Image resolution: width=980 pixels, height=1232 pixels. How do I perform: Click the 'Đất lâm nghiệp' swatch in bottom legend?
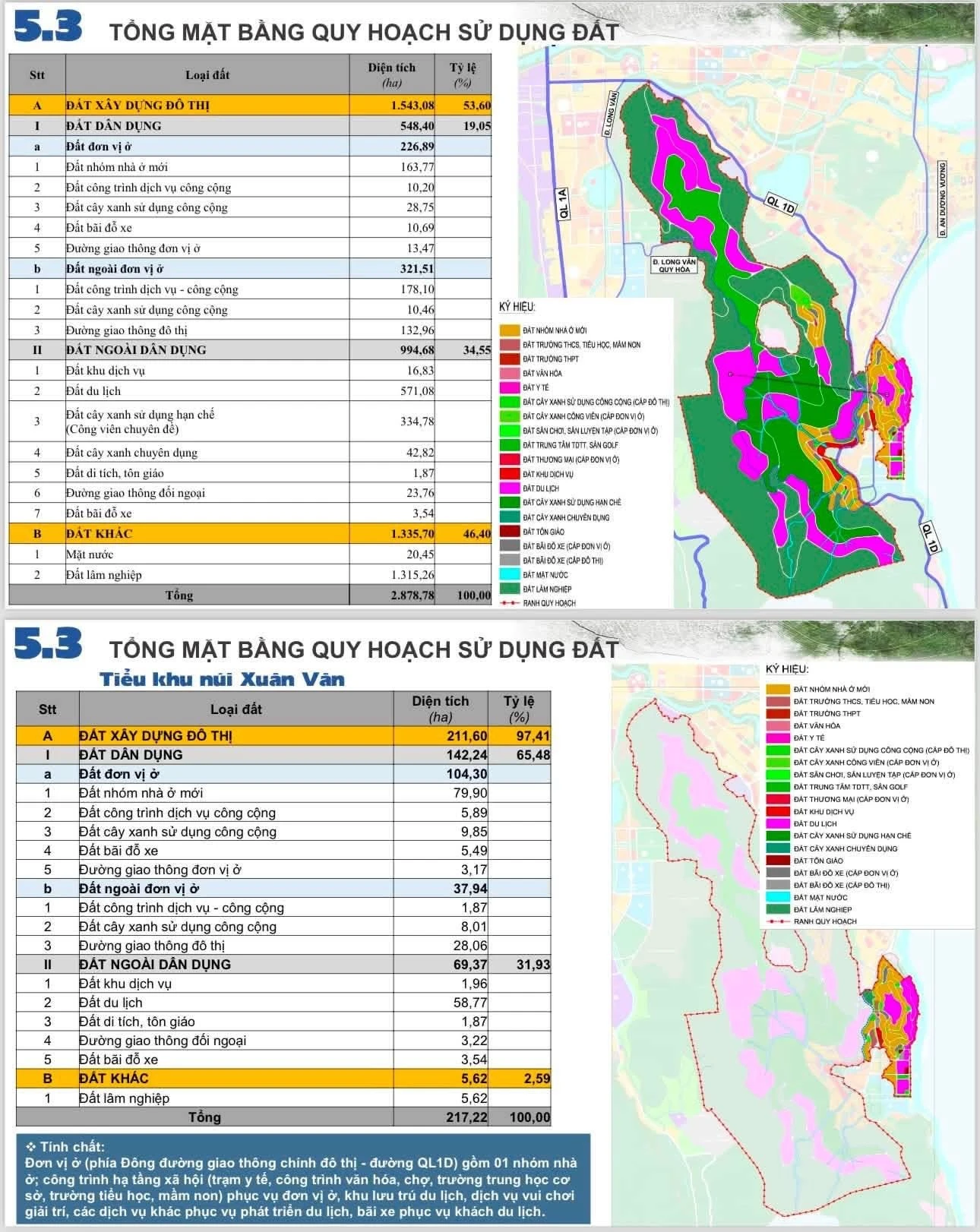click(778, 909)
